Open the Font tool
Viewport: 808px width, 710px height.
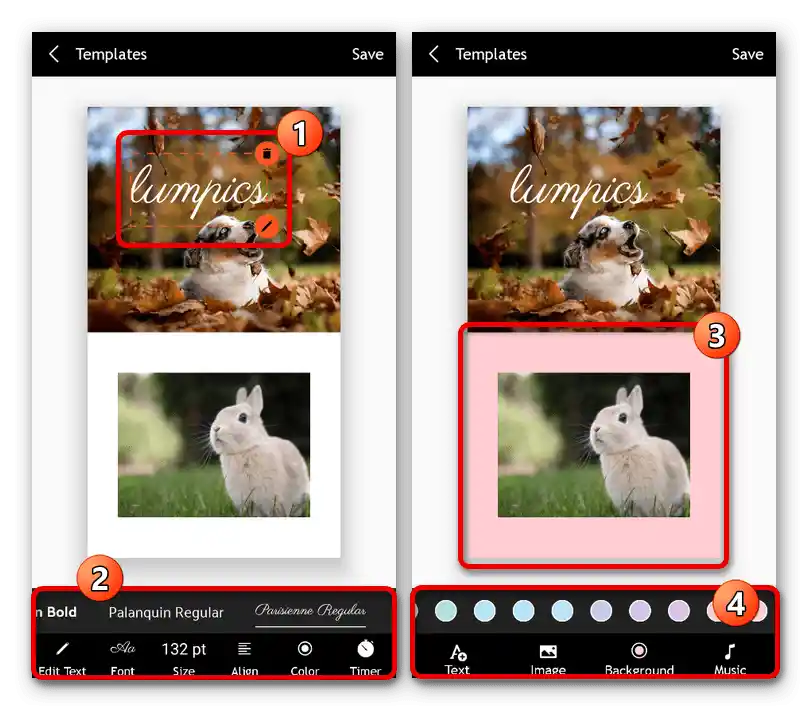(123, 659)
